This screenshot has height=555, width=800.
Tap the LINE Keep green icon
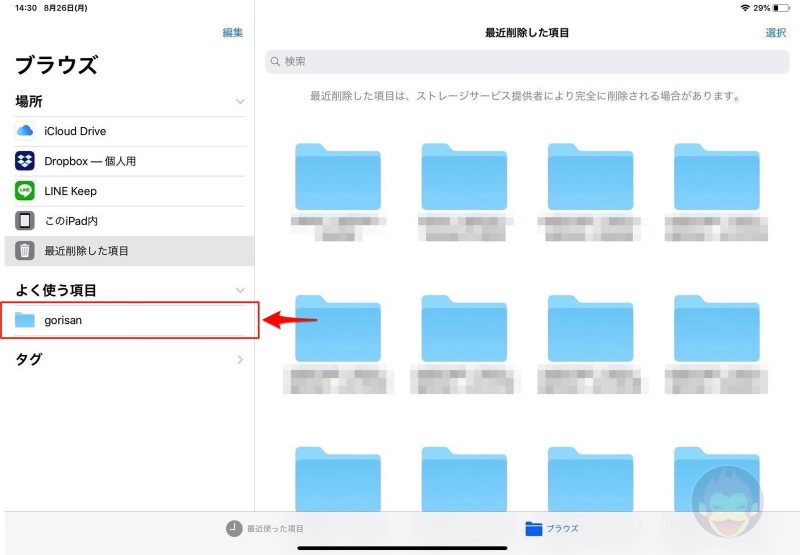(24, 191)
